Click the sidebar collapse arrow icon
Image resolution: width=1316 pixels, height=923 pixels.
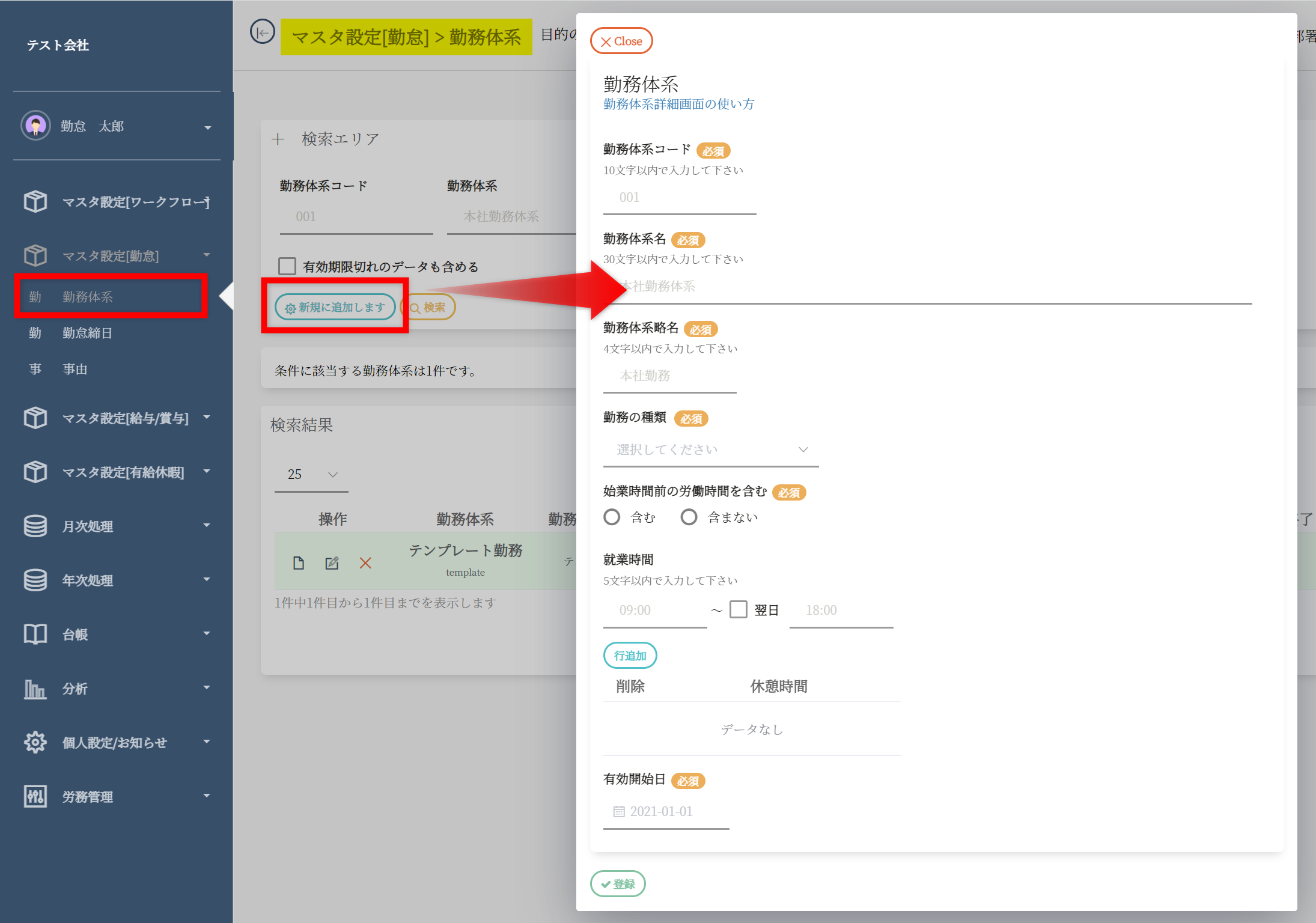[x=263, y=32]
